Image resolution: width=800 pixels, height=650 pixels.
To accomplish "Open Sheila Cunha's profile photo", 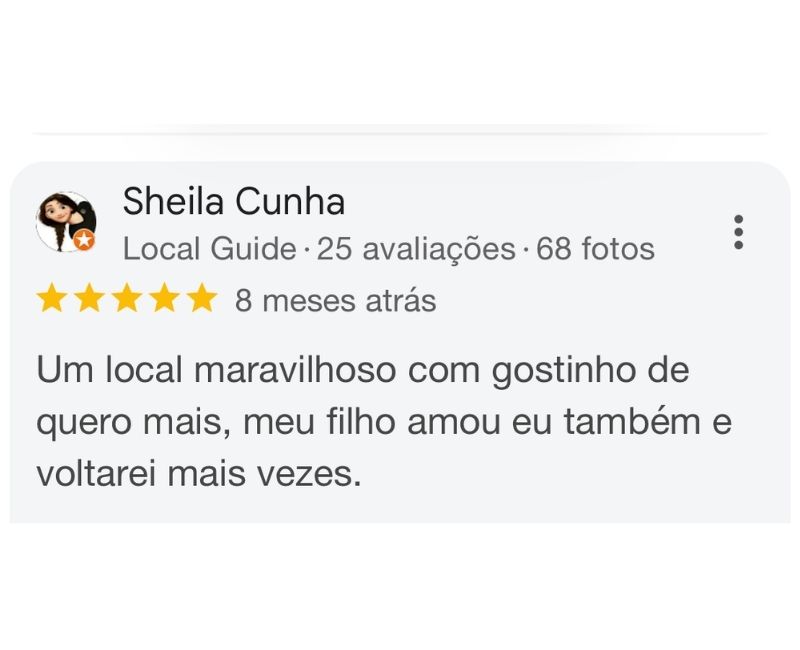I will click(x=68, y=223).
